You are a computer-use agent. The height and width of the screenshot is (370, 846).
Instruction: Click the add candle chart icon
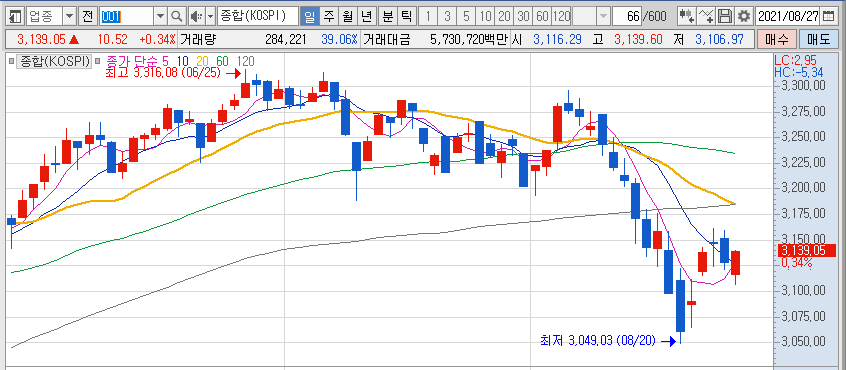tap(686, 16)
